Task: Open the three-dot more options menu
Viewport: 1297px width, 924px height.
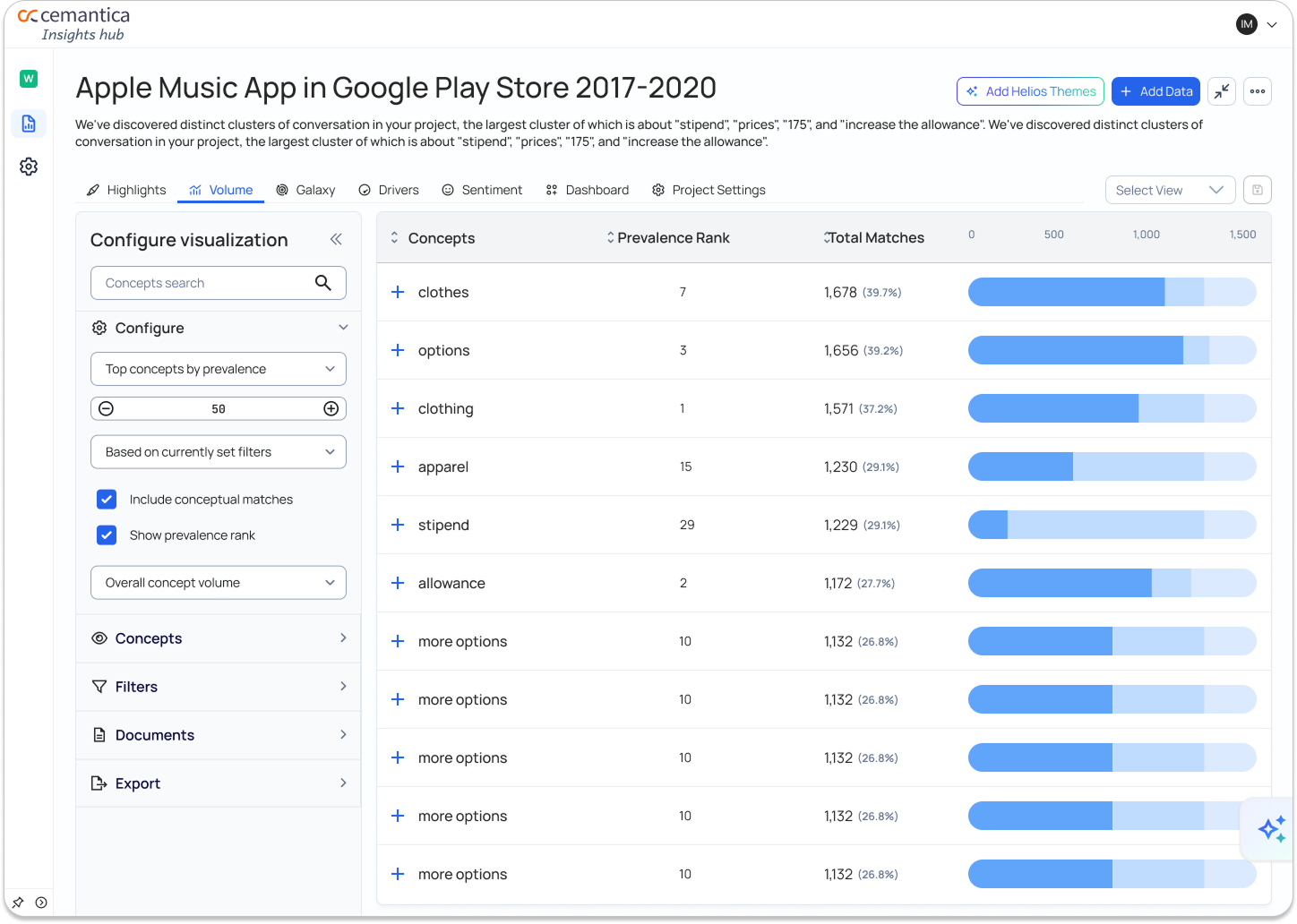Action: click(1258, 91)
